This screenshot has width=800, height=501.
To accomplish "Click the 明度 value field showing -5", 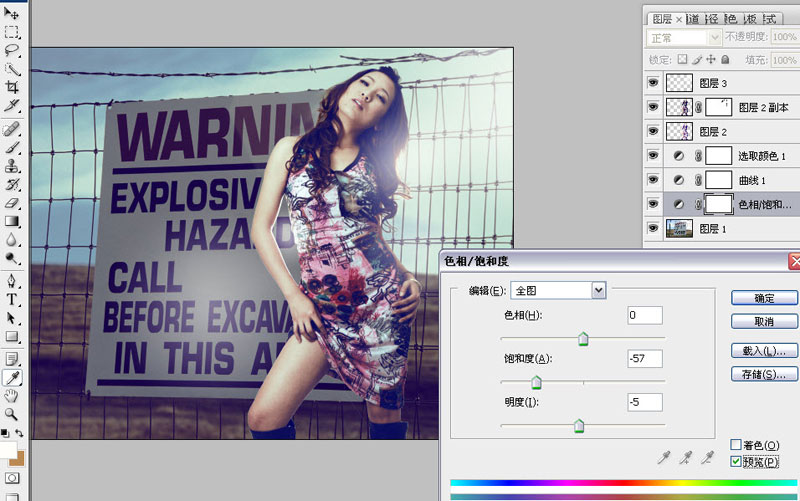I will [645, 402].
